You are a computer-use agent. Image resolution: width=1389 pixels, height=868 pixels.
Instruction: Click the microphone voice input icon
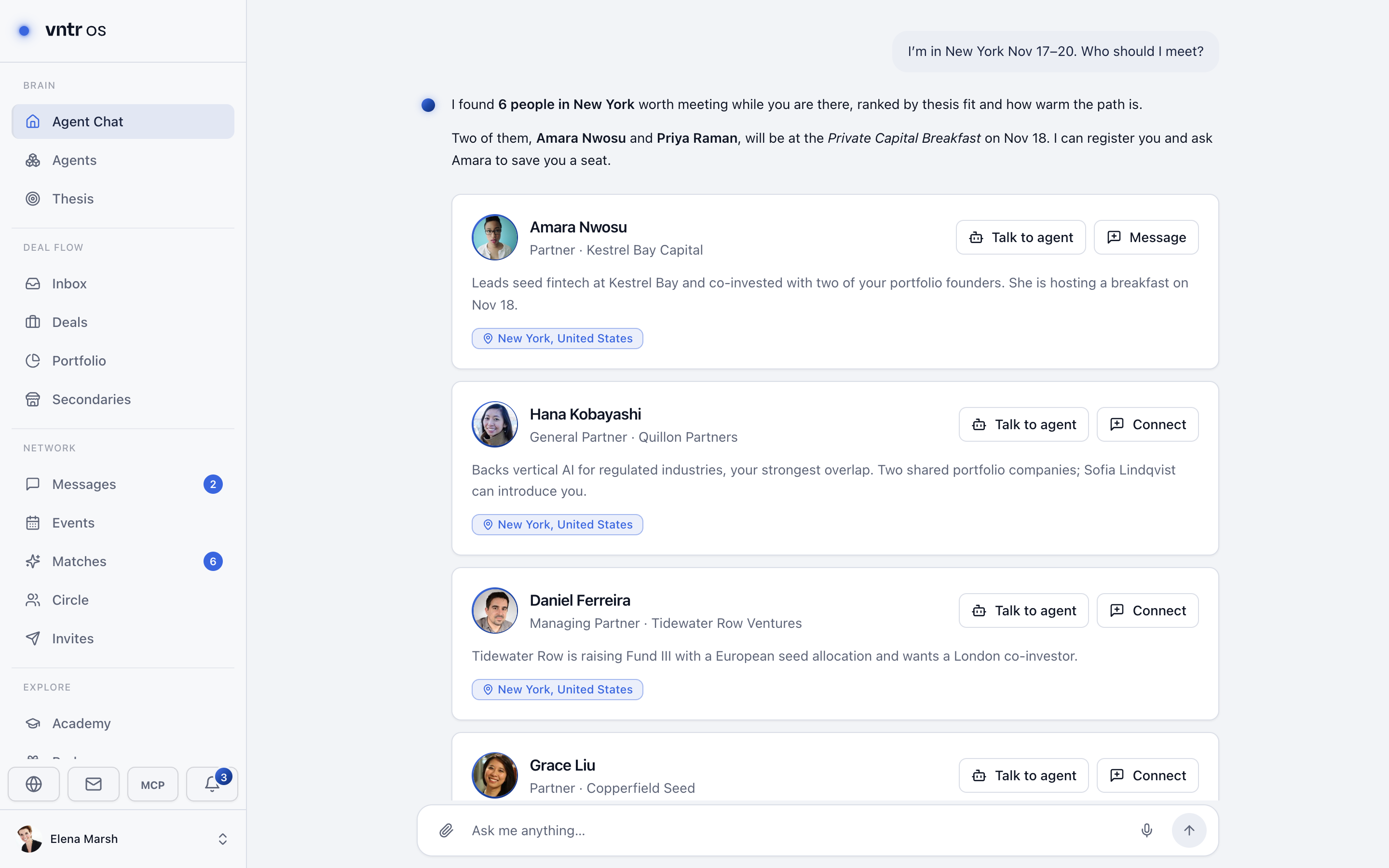[x=1147, y=830]
